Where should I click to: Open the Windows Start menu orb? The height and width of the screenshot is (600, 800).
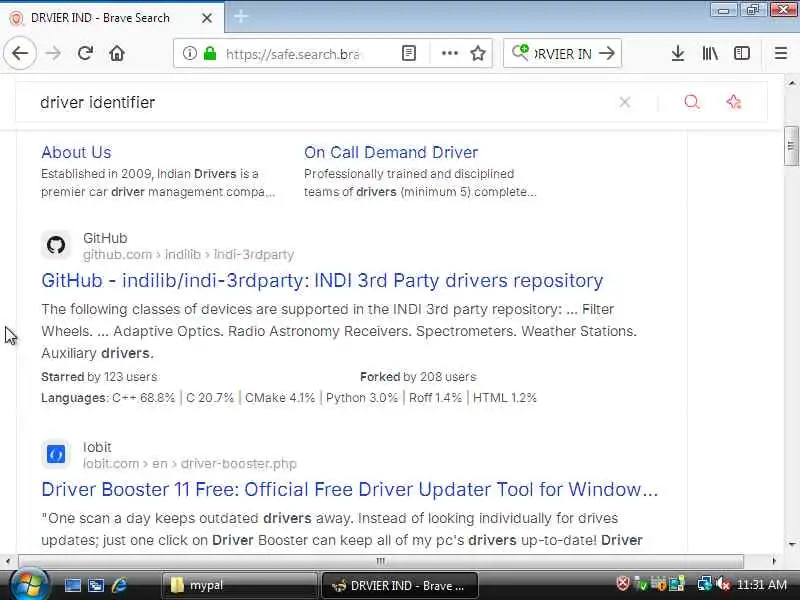point(29,584)
